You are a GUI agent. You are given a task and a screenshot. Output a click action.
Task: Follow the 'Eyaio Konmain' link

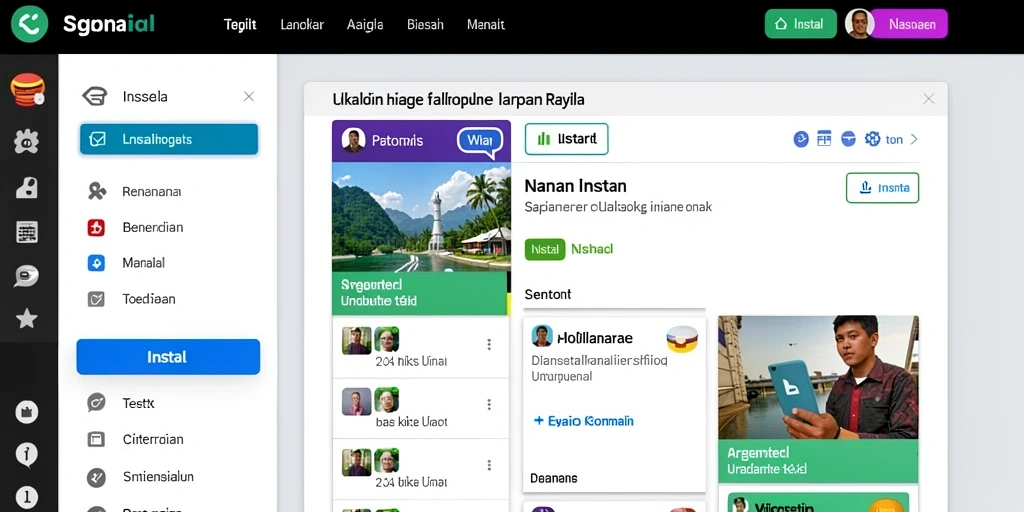coord(584,421)
